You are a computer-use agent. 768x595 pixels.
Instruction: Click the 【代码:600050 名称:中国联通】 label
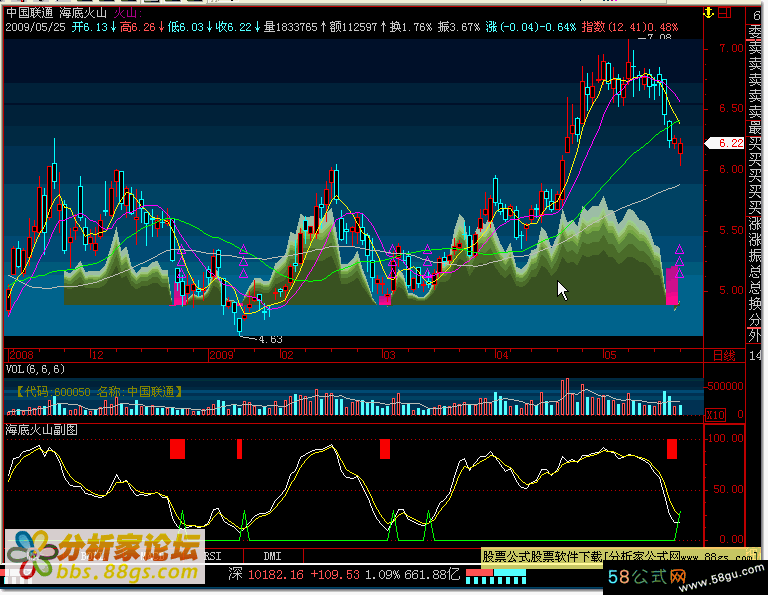99,392
